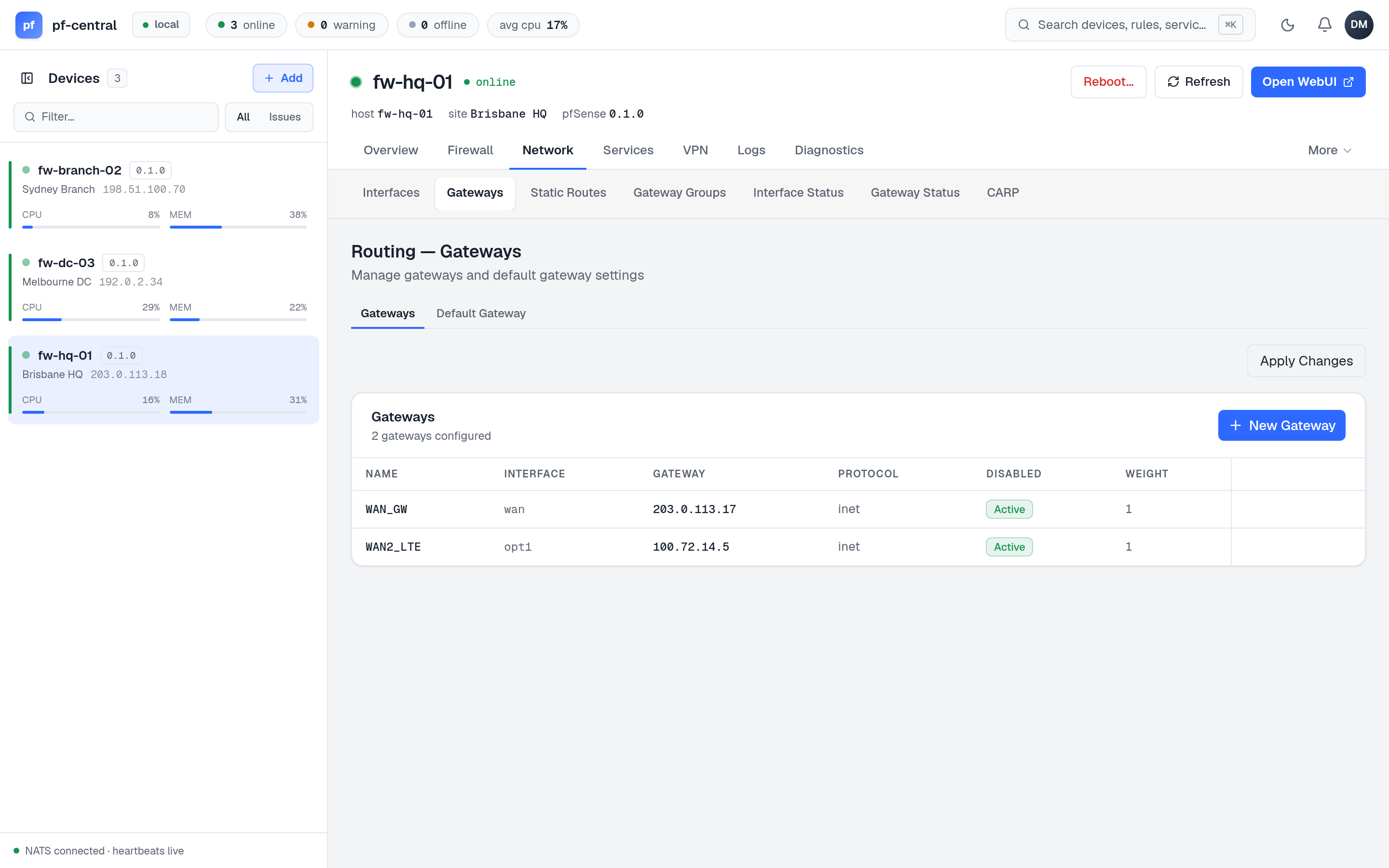Open notifications bell icon
Screen dimensions: 1389x868
[x=1324, y=25]
